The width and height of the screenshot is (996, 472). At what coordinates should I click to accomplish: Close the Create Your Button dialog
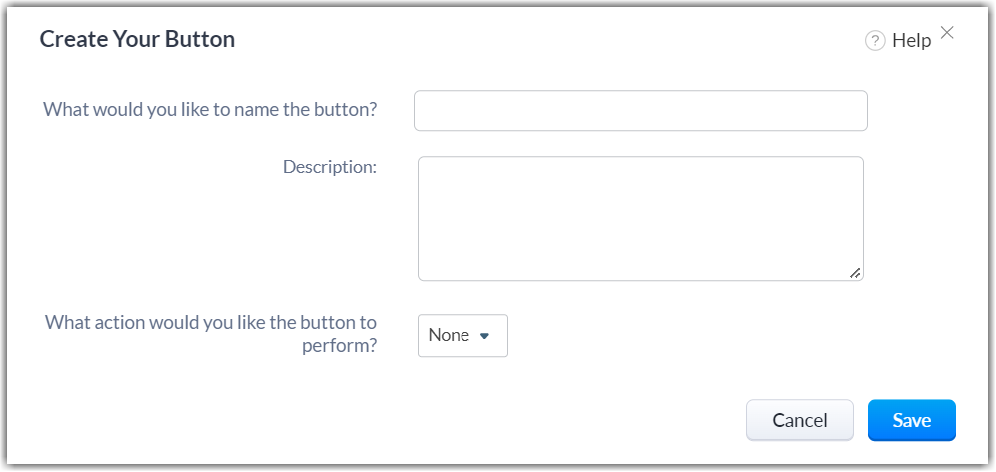947,32
